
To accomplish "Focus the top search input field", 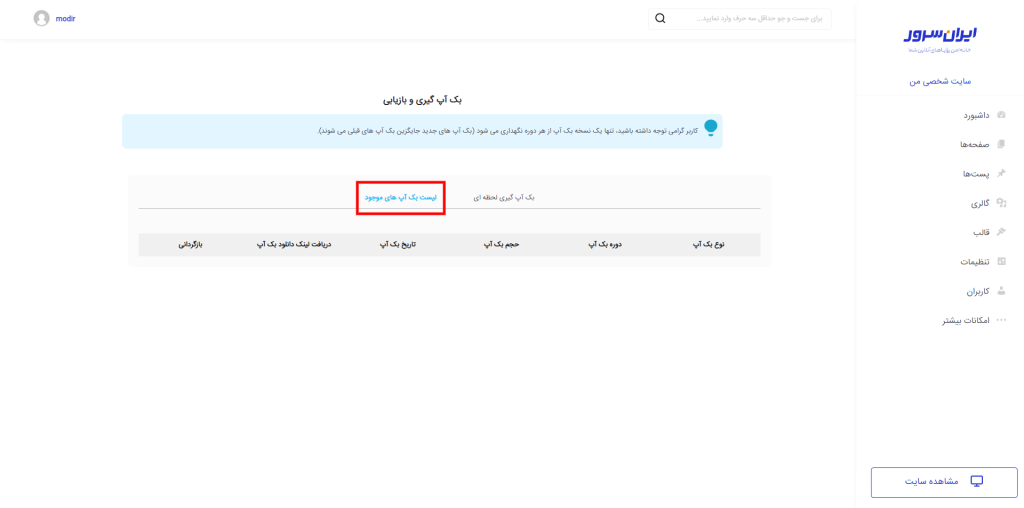I will [750, 18].
